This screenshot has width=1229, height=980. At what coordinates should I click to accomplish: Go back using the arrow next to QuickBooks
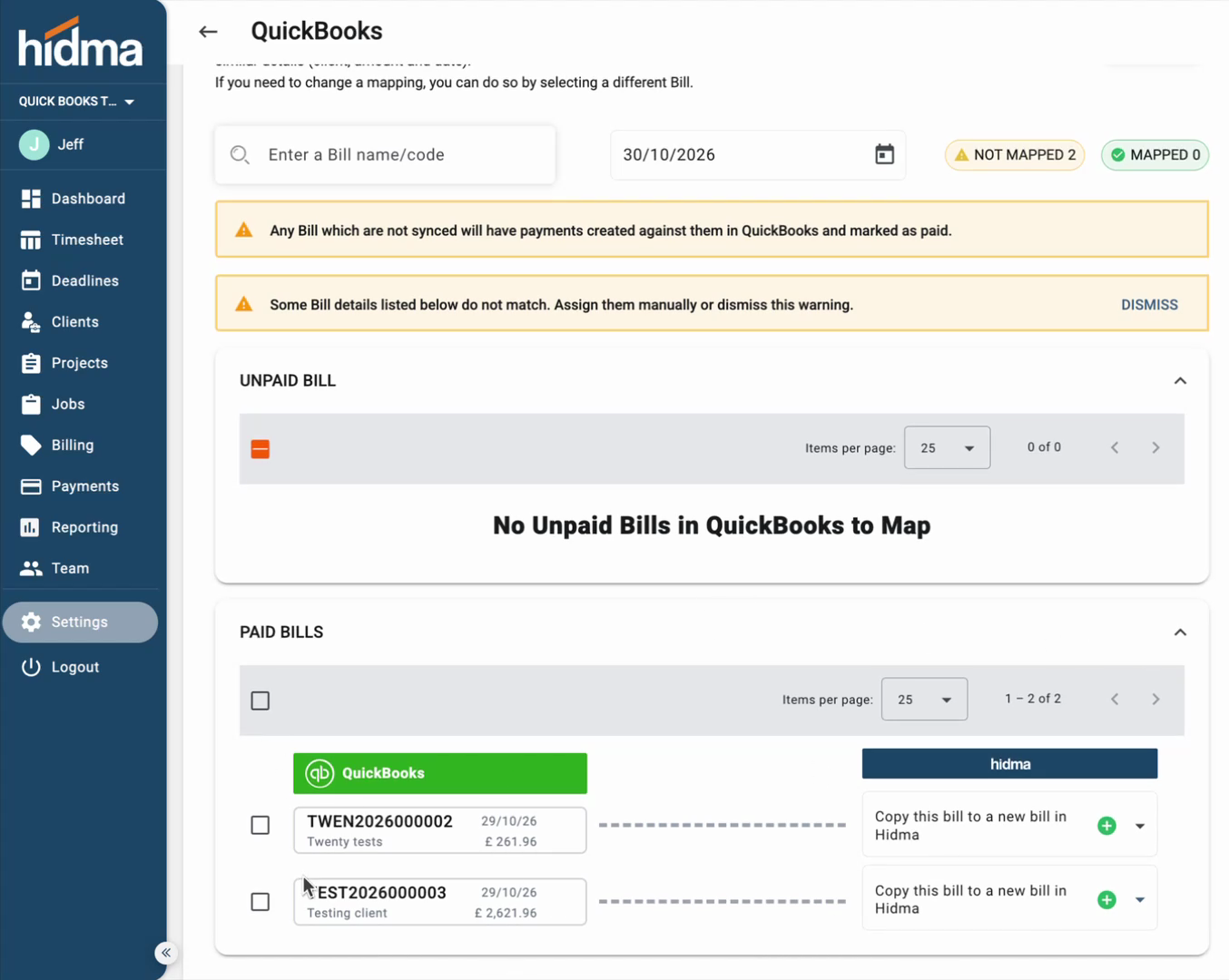point(208,32)
